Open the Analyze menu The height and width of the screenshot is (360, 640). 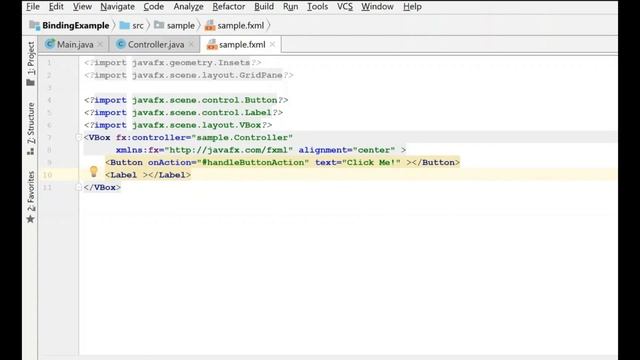tap(188, 7)
